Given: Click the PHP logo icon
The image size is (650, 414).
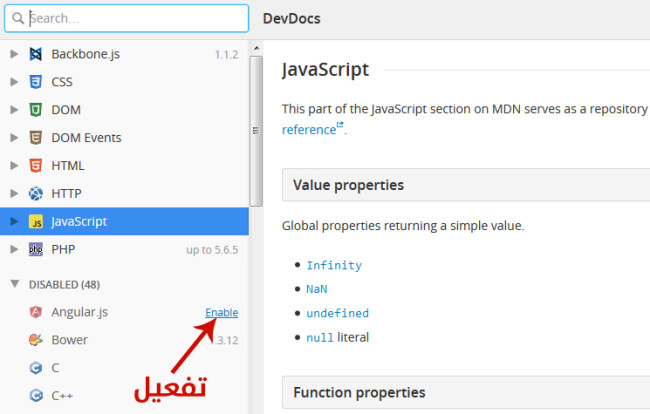Looking at the screenshot, I should (x=36, y=249).
